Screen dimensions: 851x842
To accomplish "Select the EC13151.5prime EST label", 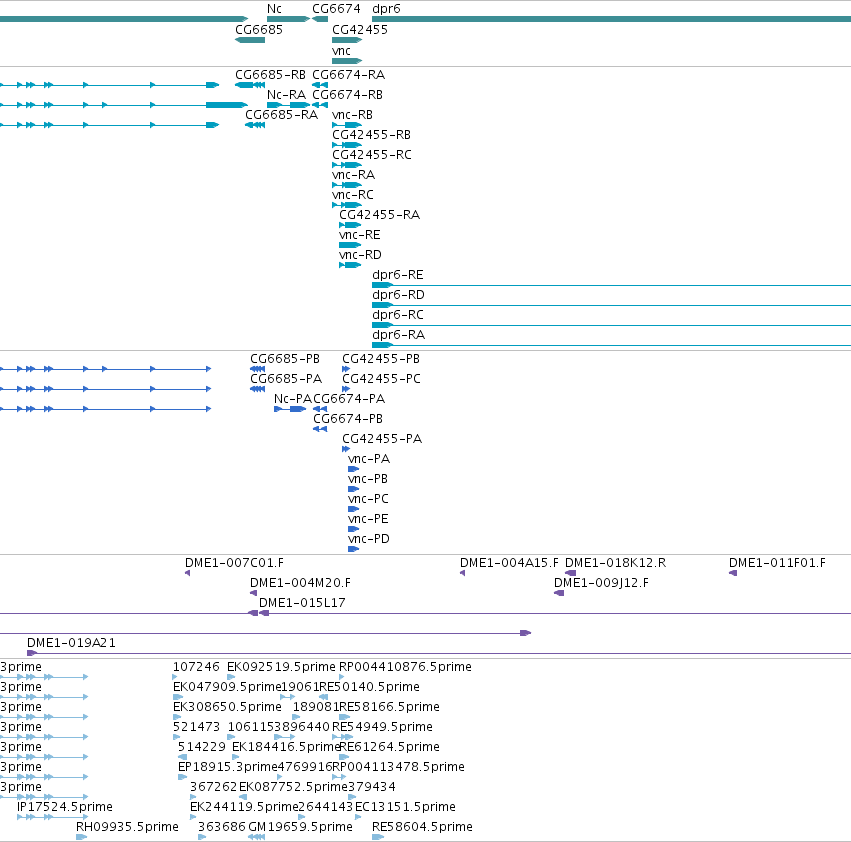I will click(405, 807).
